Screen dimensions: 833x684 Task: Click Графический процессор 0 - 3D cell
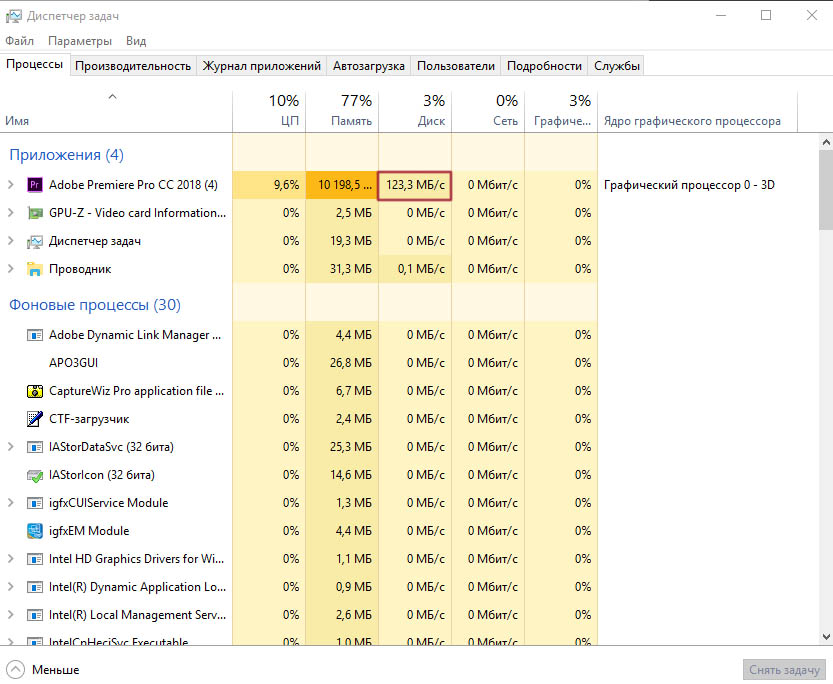[689, 185]
